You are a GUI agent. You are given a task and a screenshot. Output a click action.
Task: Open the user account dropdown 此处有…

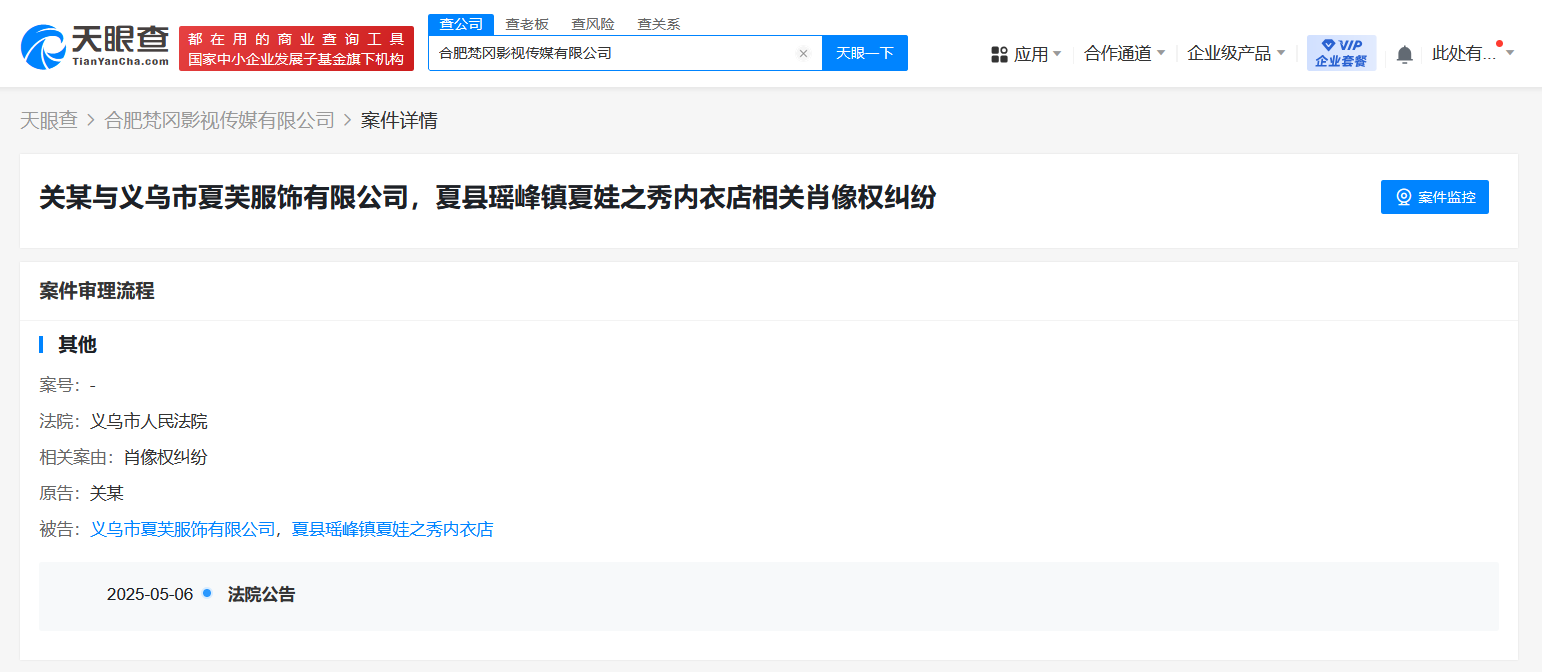pos(1473,54)
